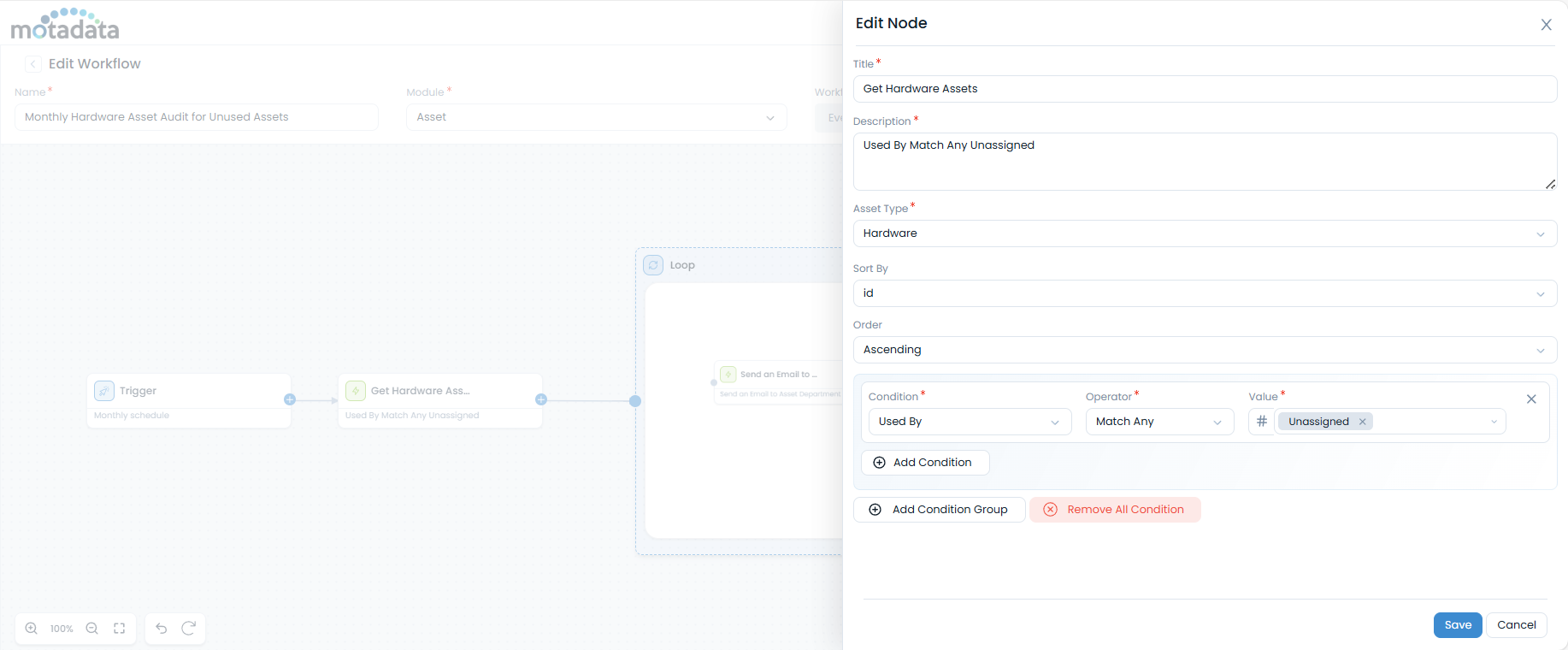
Task: Open the Order dropdown showing Ascending
Action: pos(1204,350)
